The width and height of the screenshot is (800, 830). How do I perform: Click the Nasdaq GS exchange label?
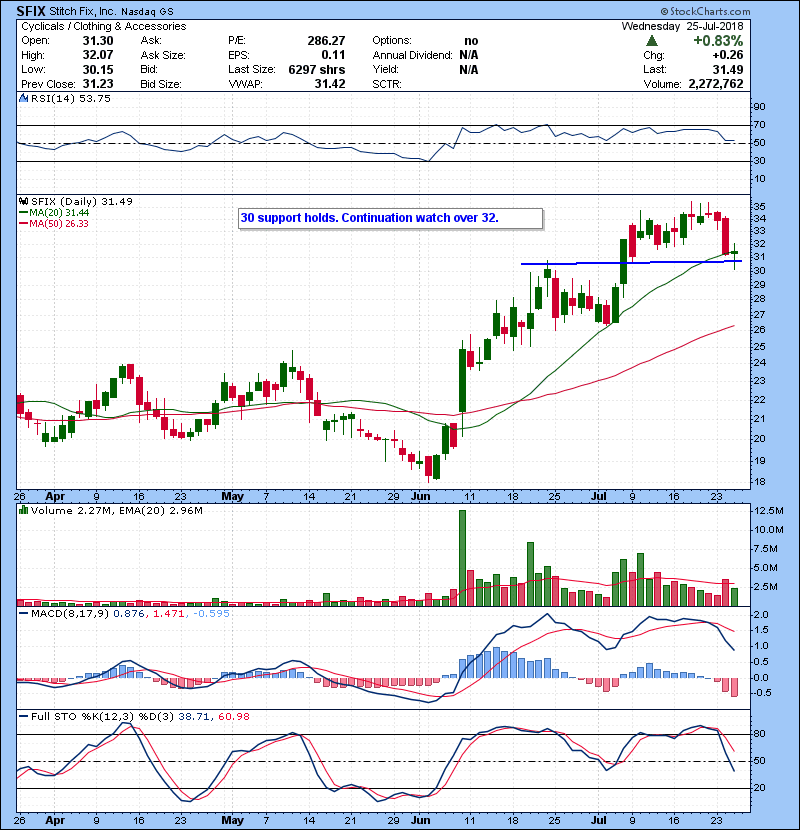coord(147,12)
